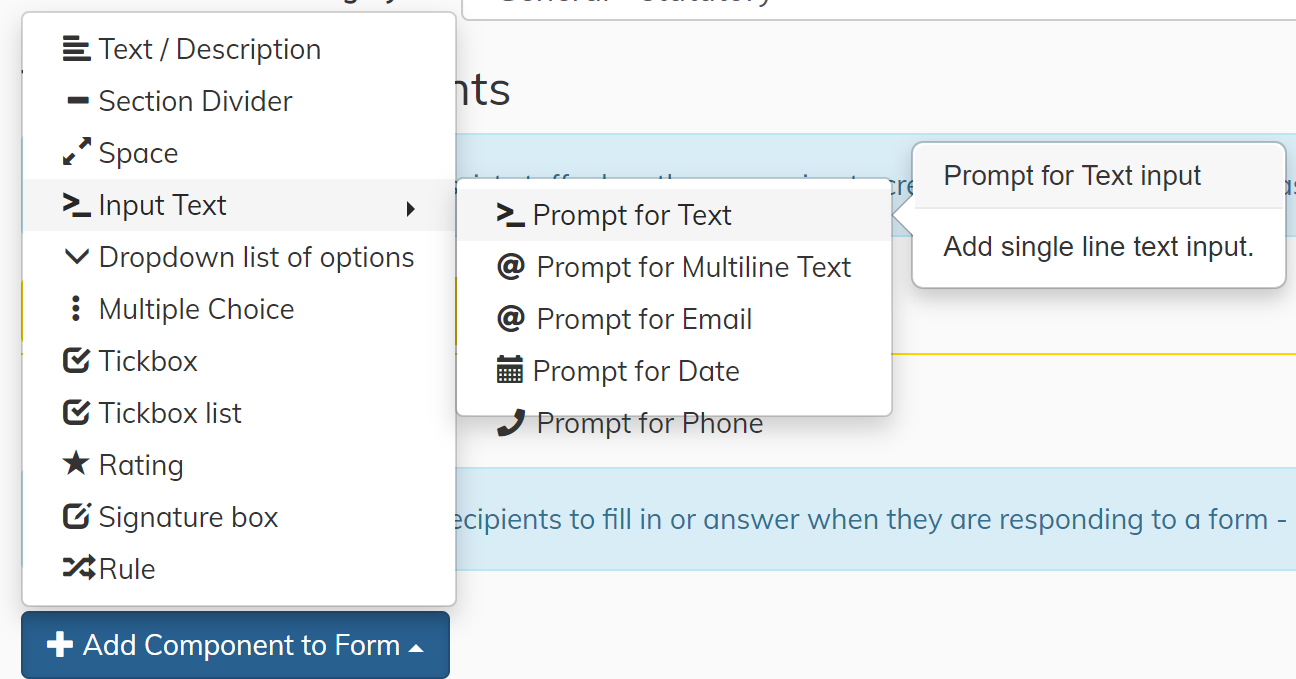The width and height of the screenshot is (1296, 679).
Task: Choose Prompt for Text entry
Action: 632,215
